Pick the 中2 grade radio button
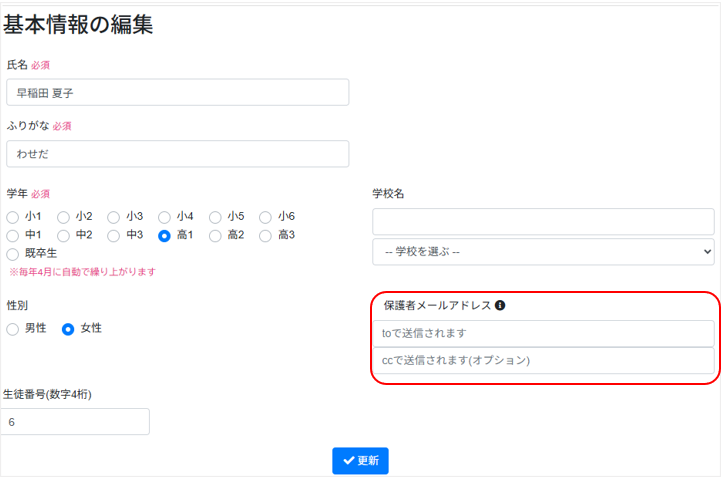This screenshot has width=724, height=482. point(63,236)
